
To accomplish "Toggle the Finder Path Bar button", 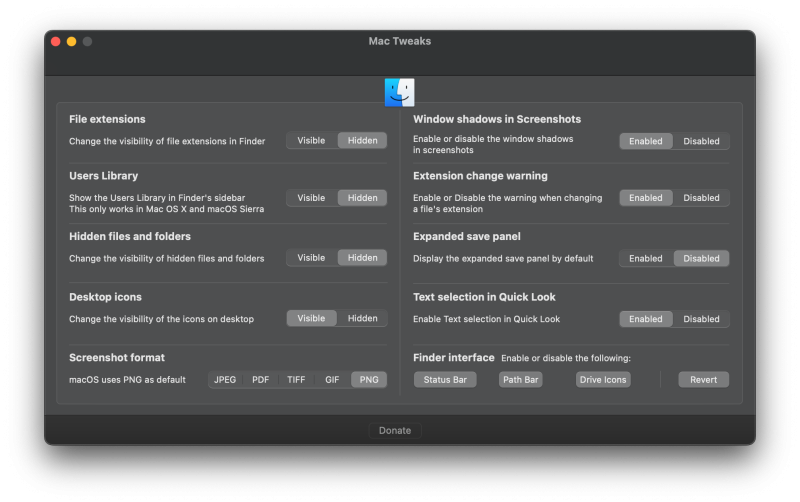I will point(520,380).
